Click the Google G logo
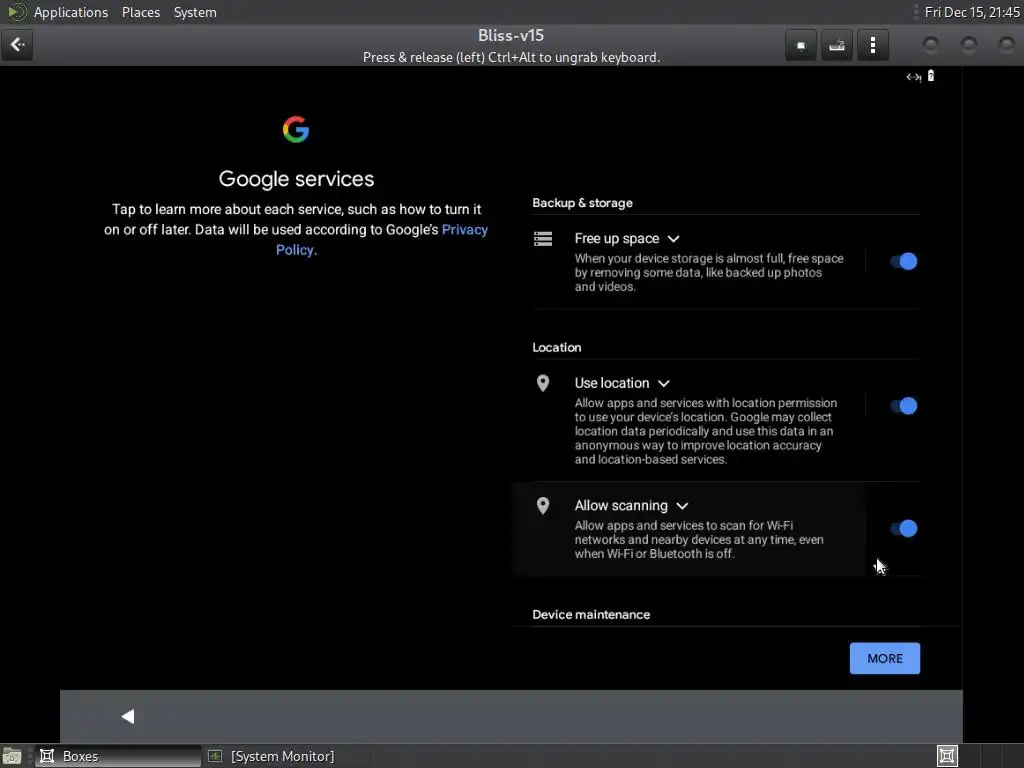This screenshot has height=768, width=1024. click(296, 129)
